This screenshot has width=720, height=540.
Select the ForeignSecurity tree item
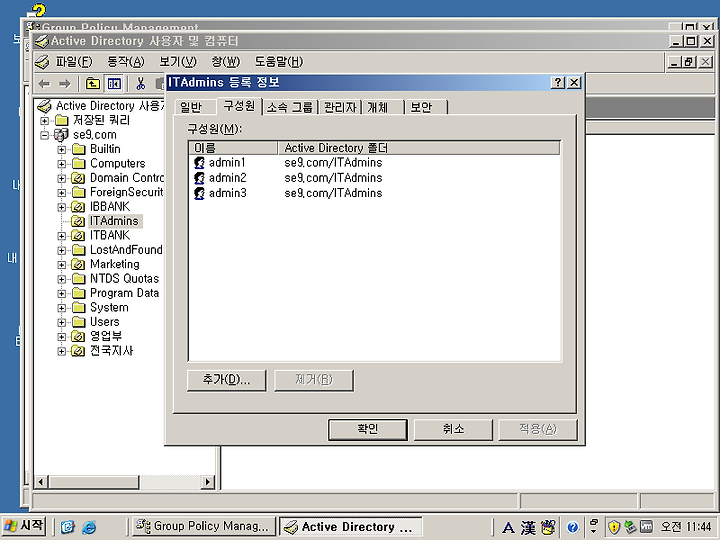126,192
